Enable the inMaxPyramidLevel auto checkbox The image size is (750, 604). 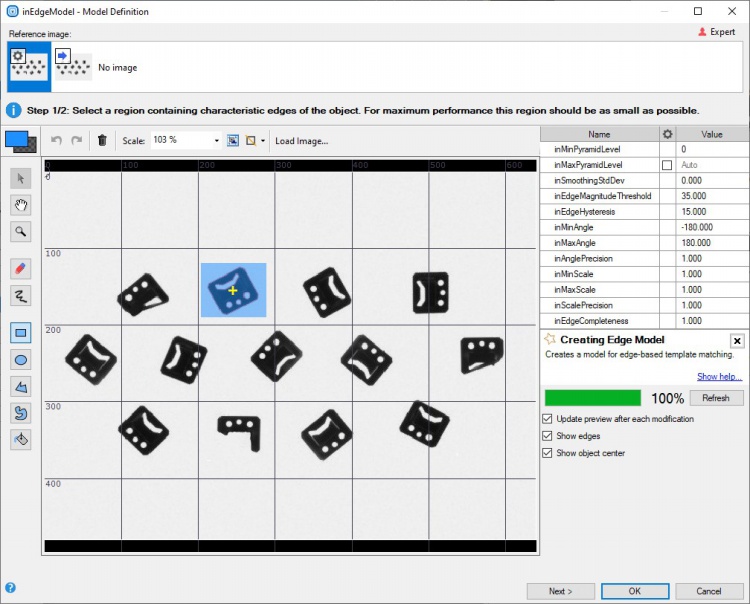[667, 165]
